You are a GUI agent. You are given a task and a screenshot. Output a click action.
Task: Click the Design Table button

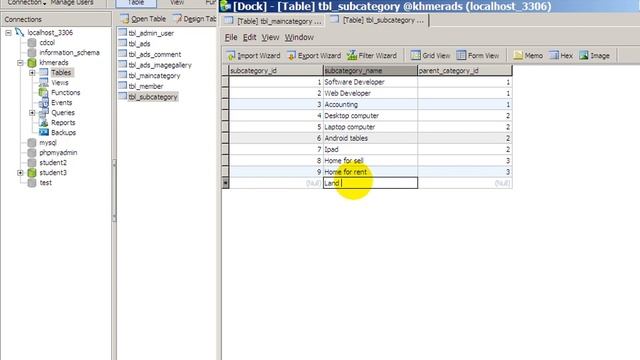coord(194,19)
